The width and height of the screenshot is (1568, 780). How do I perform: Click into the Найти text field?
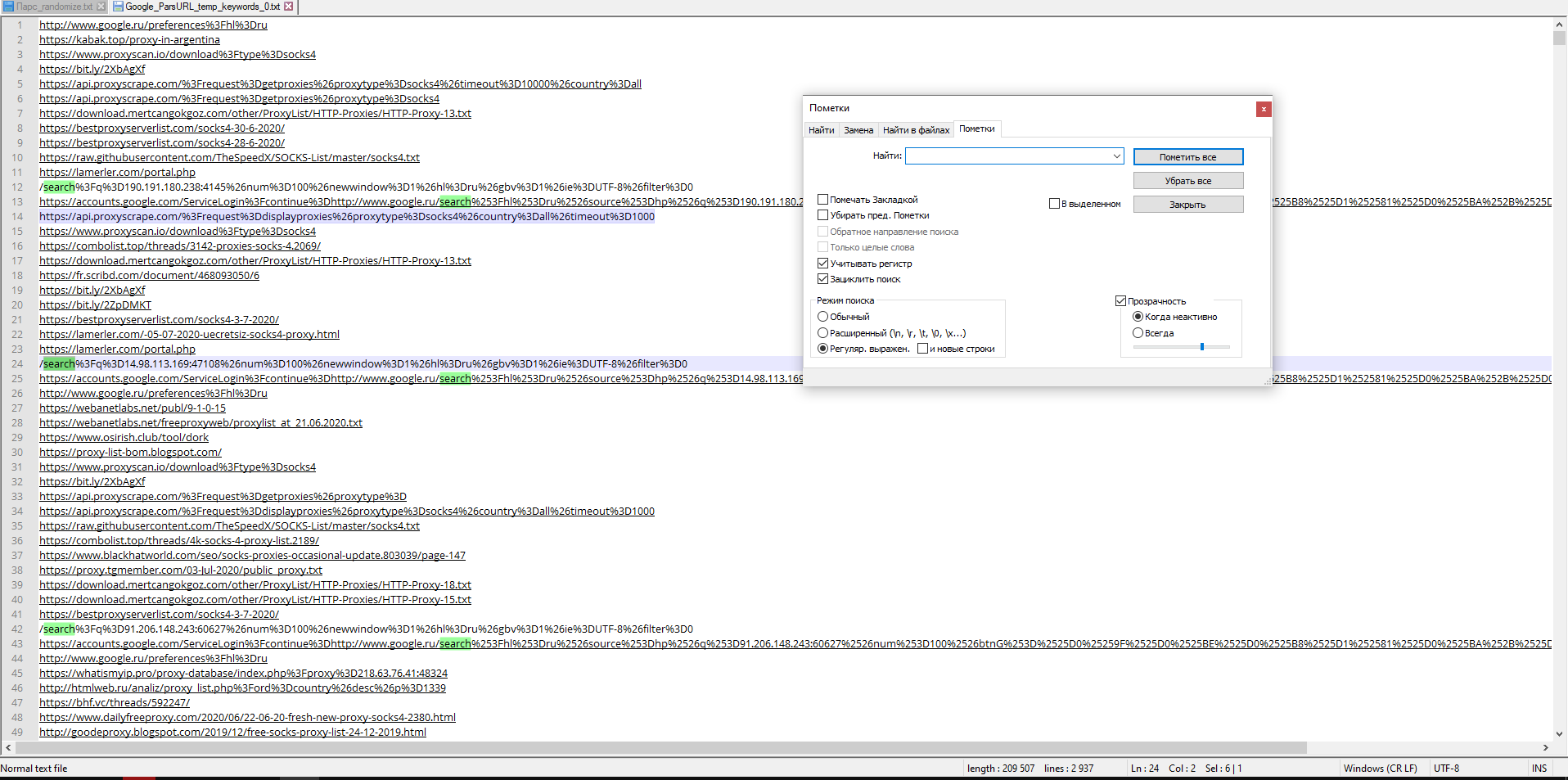click(1007, 156)
